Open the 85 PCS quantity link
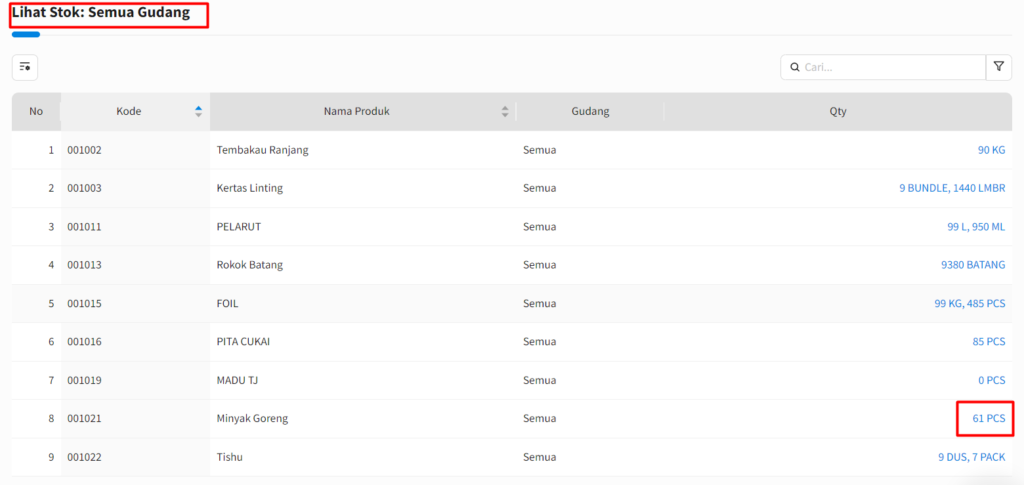 coord(989,342)
